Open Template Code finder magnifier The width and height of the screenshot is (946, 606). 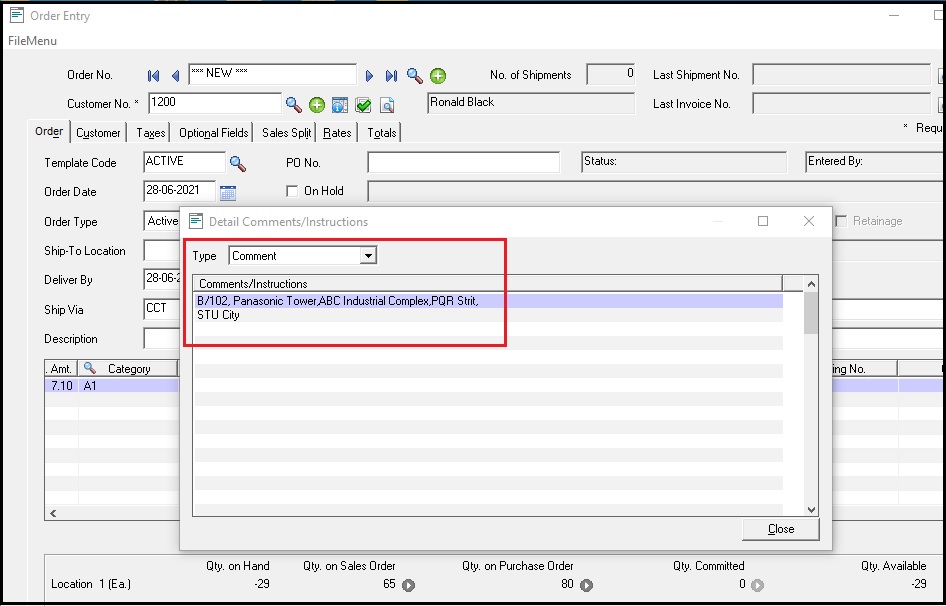pos(238,164)
